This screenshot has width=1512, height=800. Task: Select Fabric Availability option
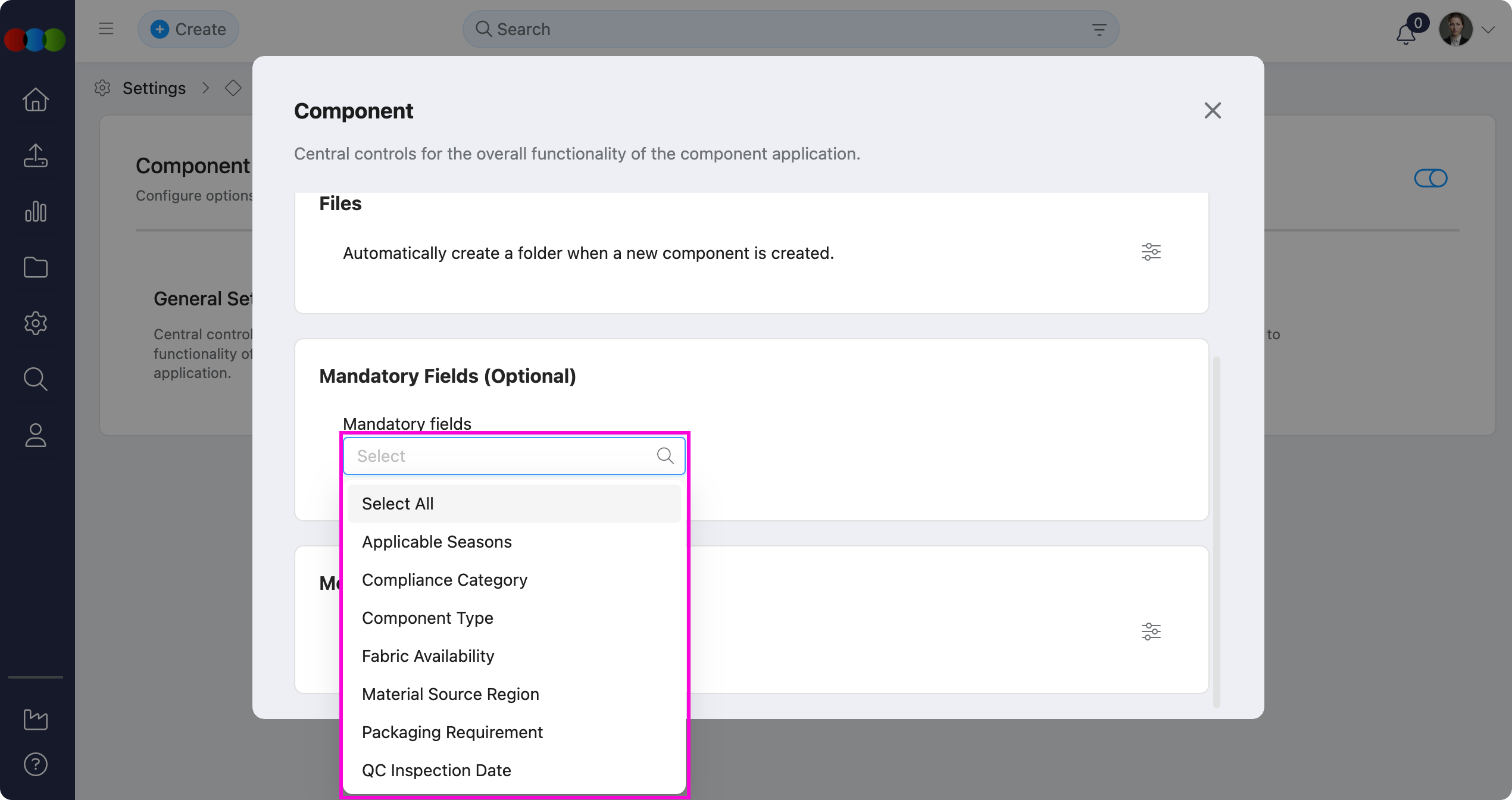point(428,656)
